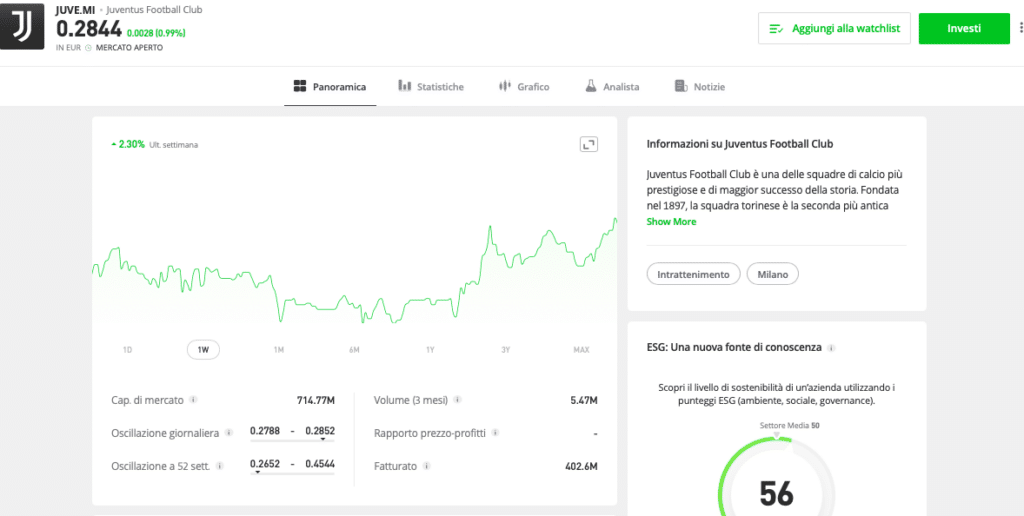Click the Settore Media 50 marker label

click(790, 425)
